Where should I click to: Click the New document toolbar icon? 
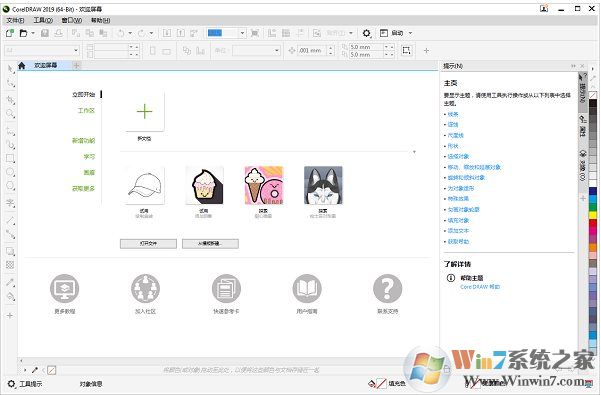10,33
